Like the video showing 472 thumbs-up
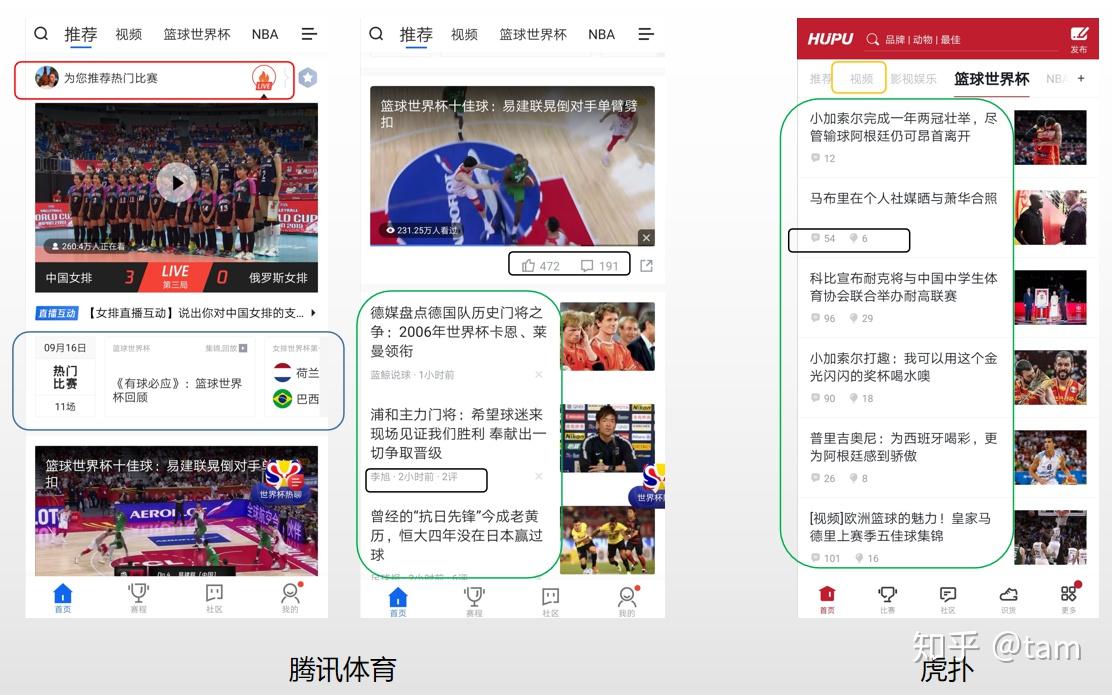 (x=540, y=266)
